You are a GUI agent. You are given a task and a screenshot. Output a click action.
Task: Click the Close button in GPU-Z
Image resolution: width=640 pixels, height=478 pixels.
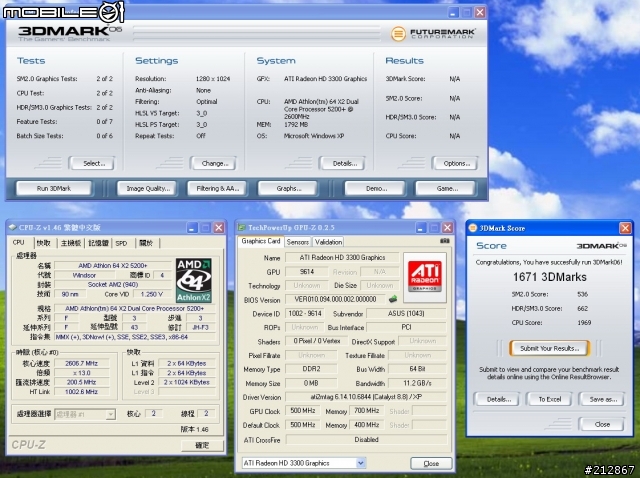tap(431, 463)
